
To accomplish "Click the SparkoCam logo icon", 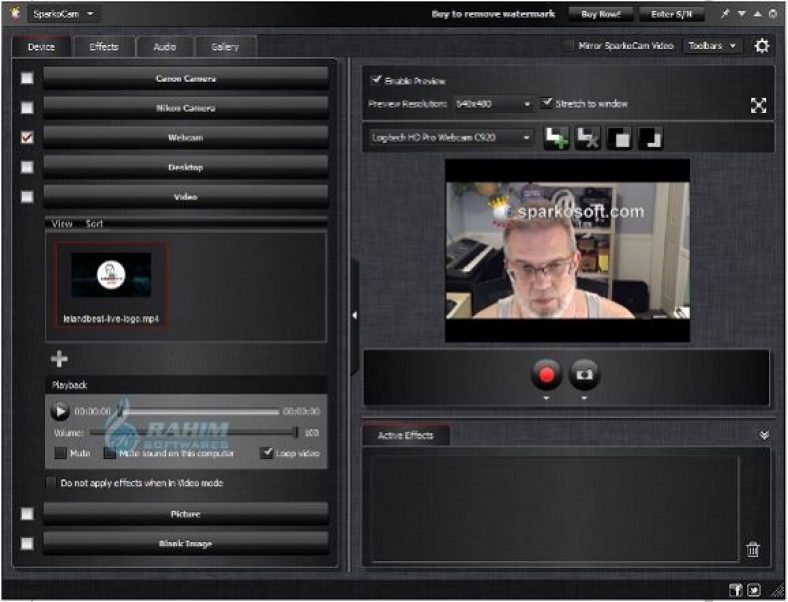I will (15, 13).
